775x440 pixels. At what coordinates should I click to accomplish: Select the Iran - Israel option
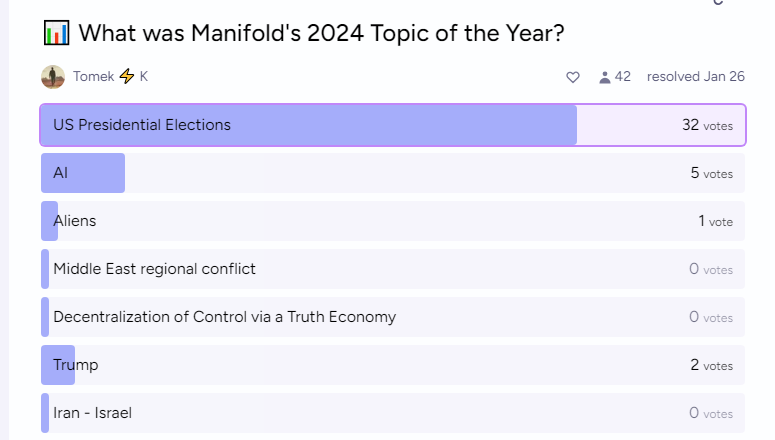(x=393, y=413)
